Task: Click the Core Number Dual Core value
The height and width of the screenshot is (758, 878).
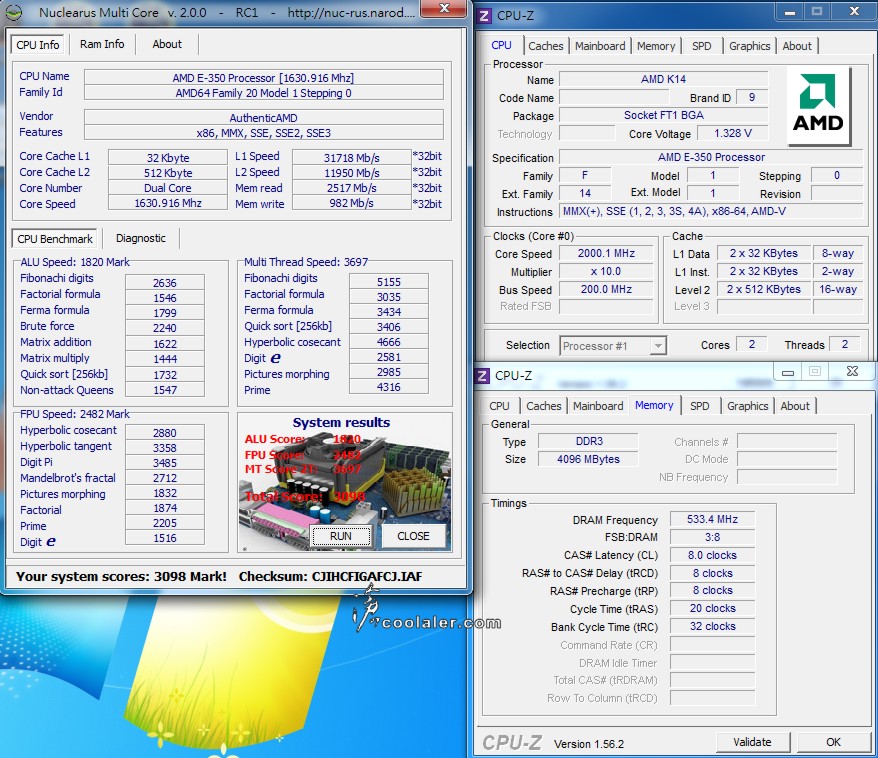Action: pyautogui.click(x=167, y=188)
